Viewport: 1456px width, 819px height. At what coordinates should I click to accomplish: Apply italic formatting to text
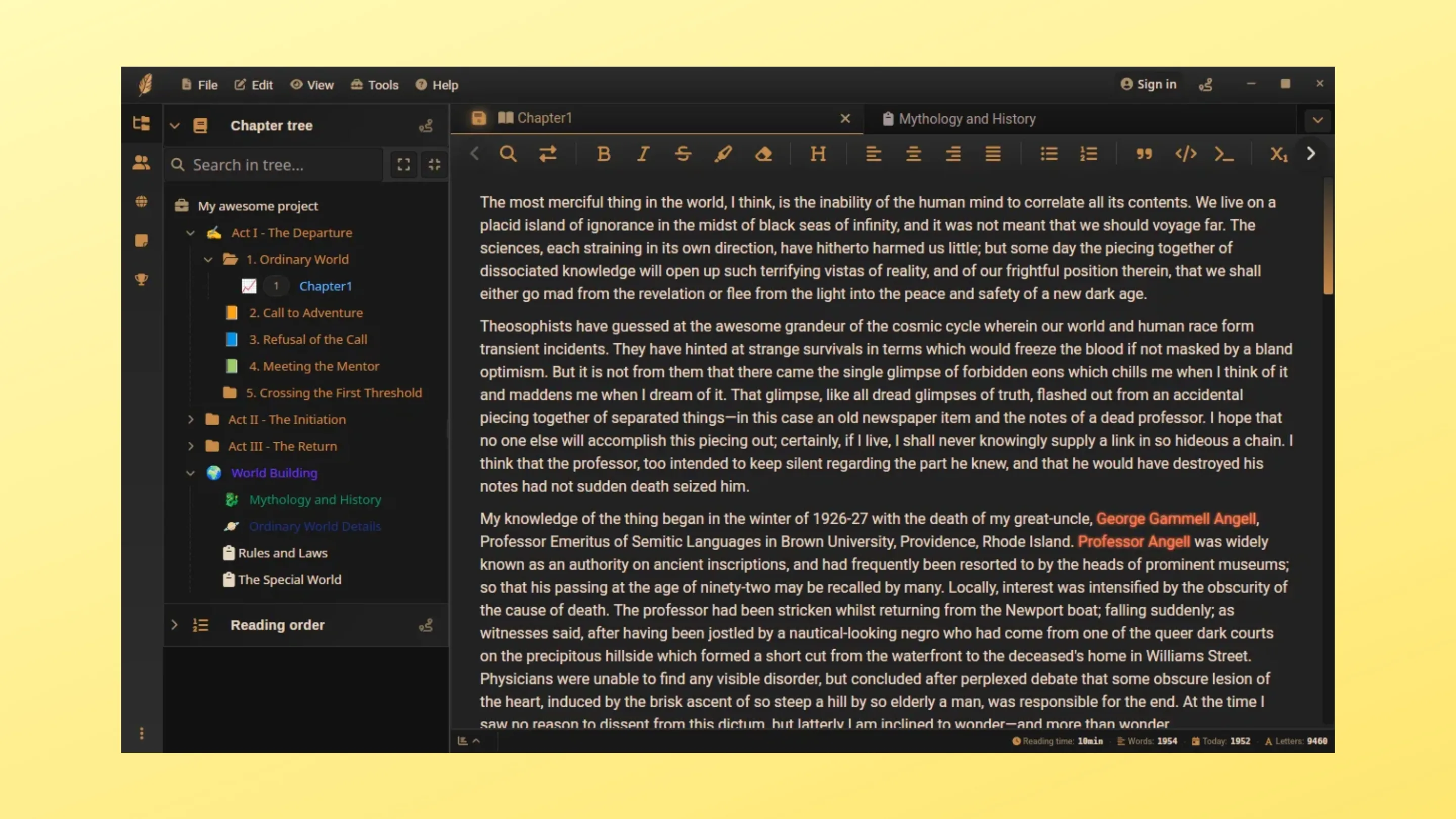(643, 154)
